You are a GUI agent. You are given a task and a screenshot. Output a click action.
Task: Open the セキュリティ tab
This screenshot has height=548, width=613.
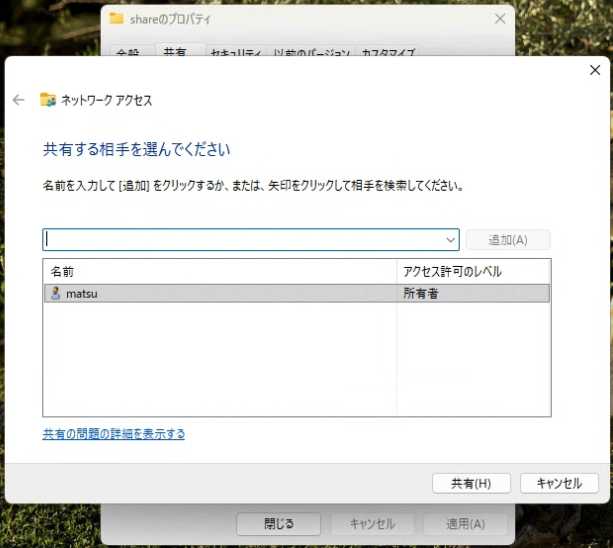point(236,51)
